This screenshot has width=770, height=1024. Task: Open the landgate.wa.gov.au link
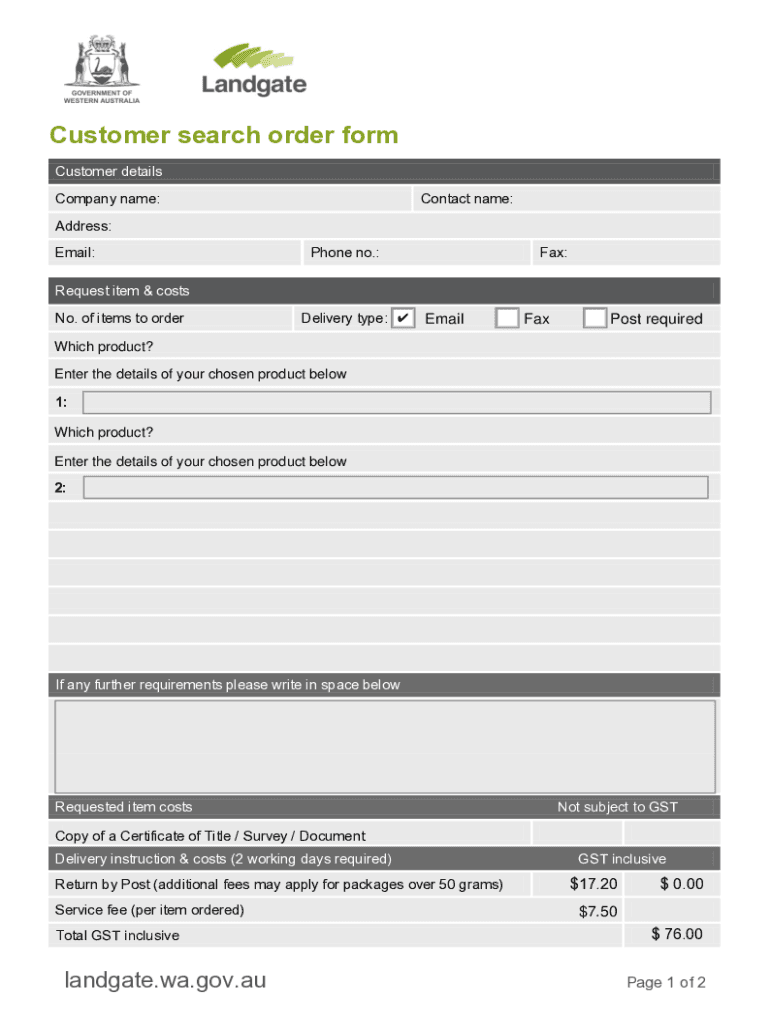pyautogui.click(x=165, y=980)
